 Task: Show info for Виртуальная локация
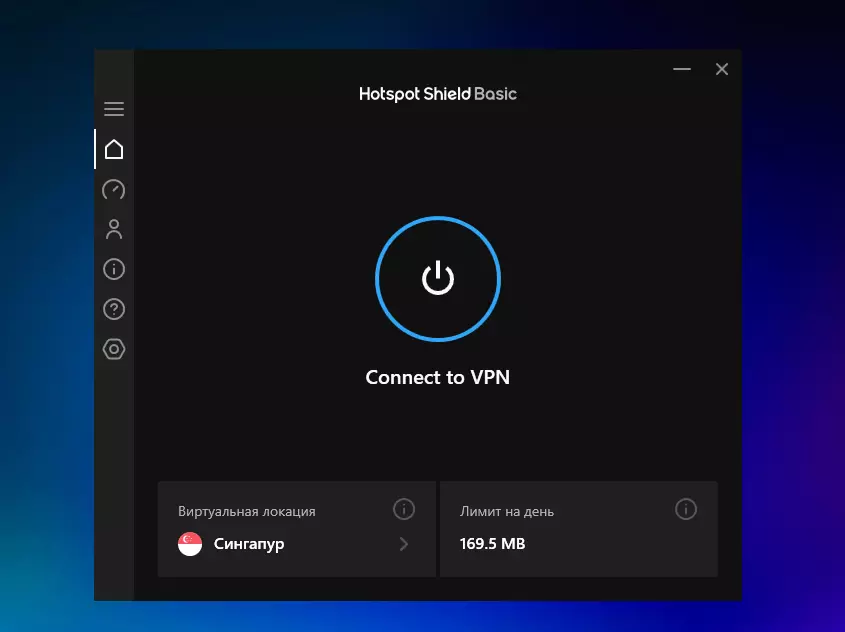pos(404,509)
